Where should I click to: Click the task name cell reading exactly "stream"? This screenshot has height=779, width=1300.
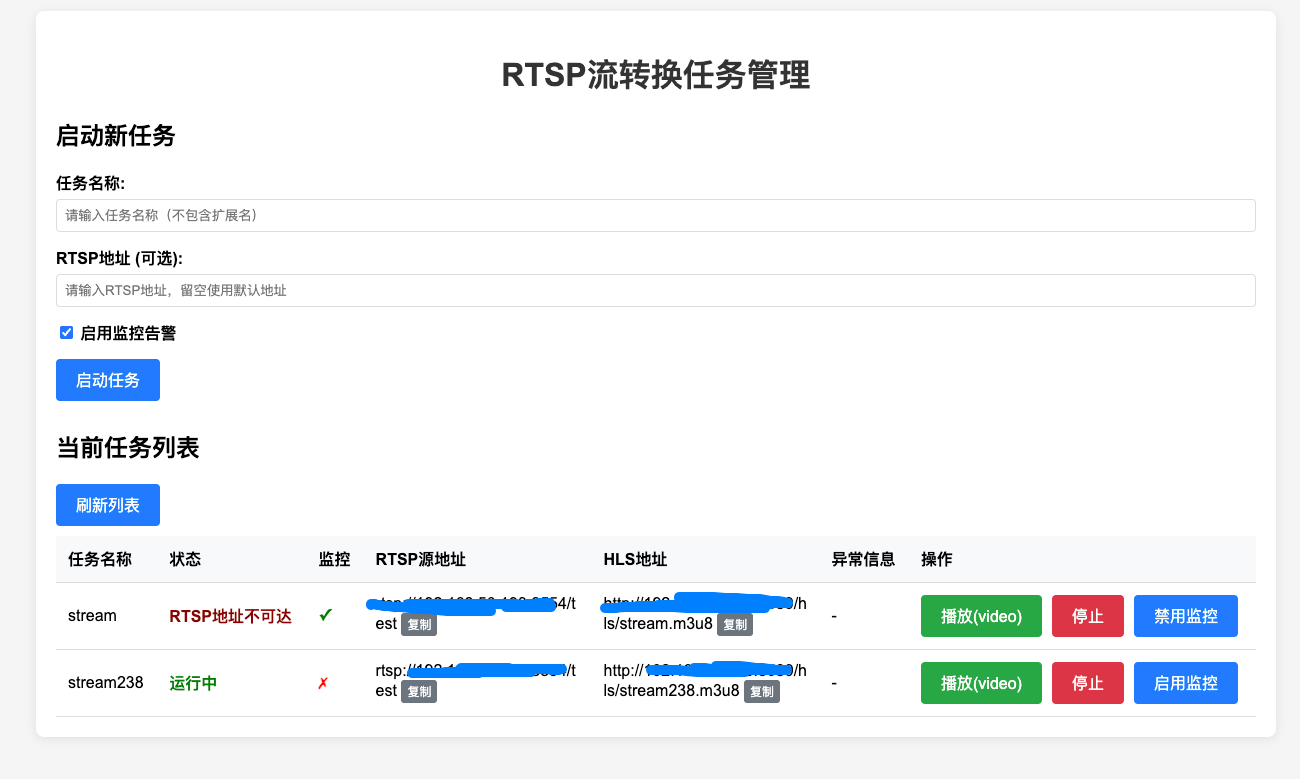(92, 616)
